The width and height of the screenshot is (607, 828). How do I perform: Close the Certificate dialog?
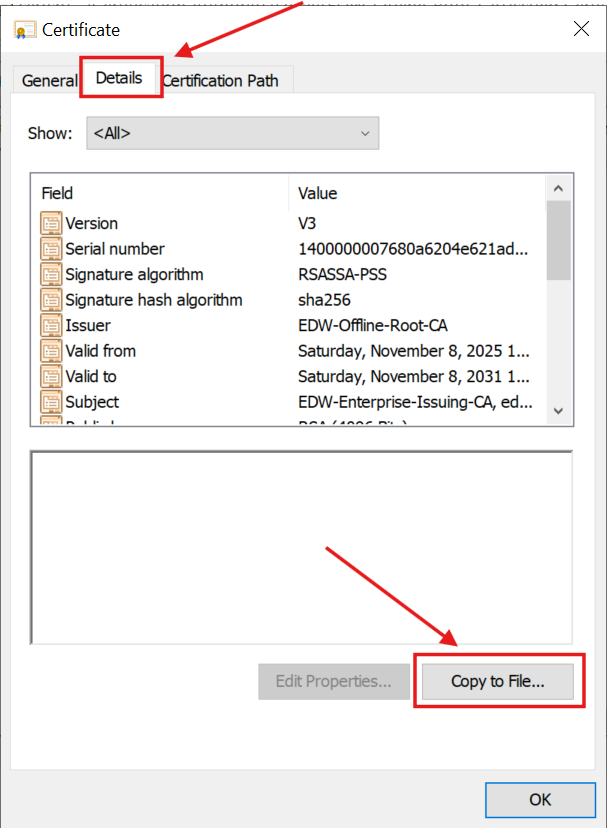581,29
